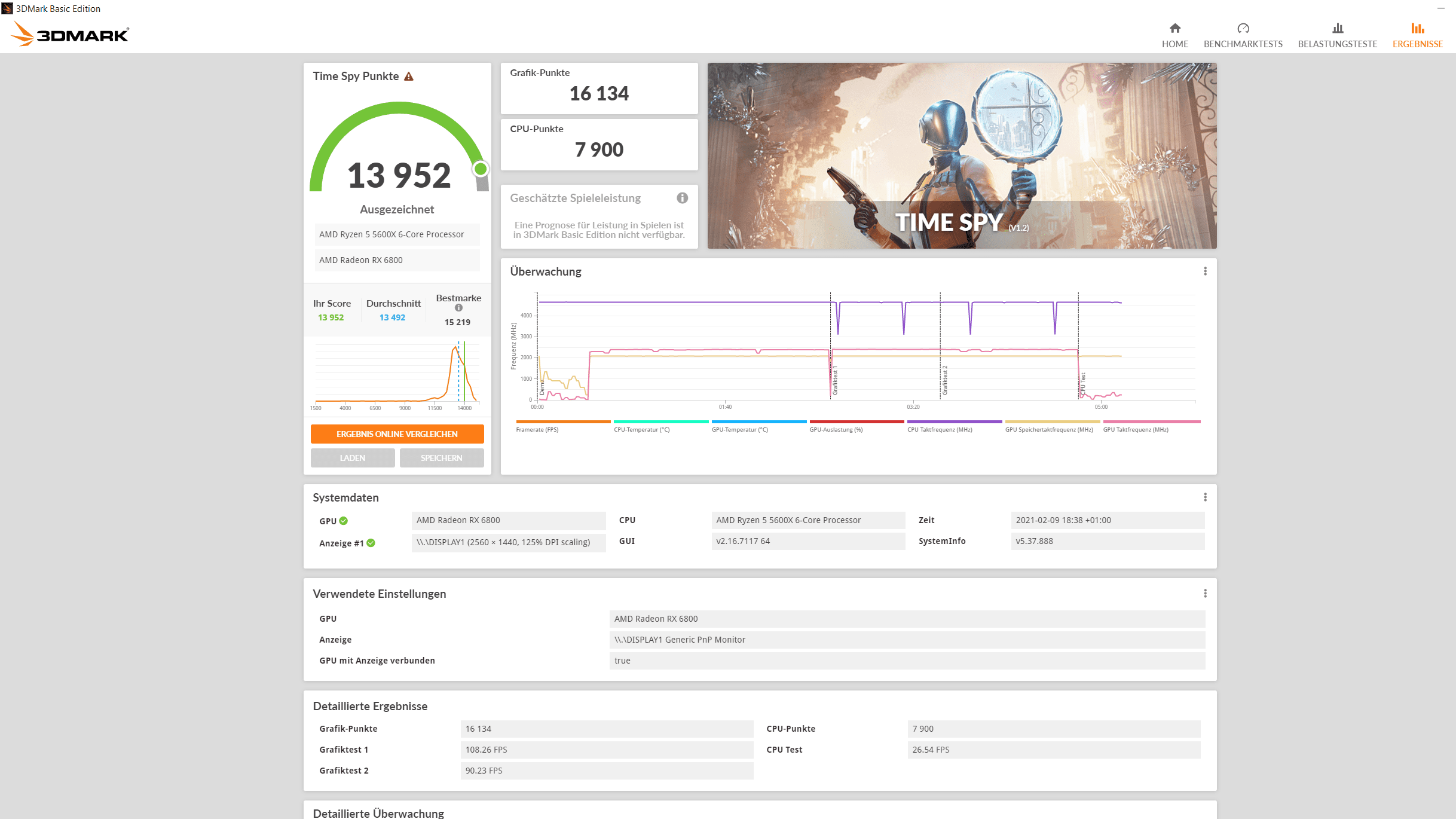Viewport: 1456px width, 819px height.
Task: Expand Verwendete Einstellungen options menu
Action: click(x=1205, y=594)
